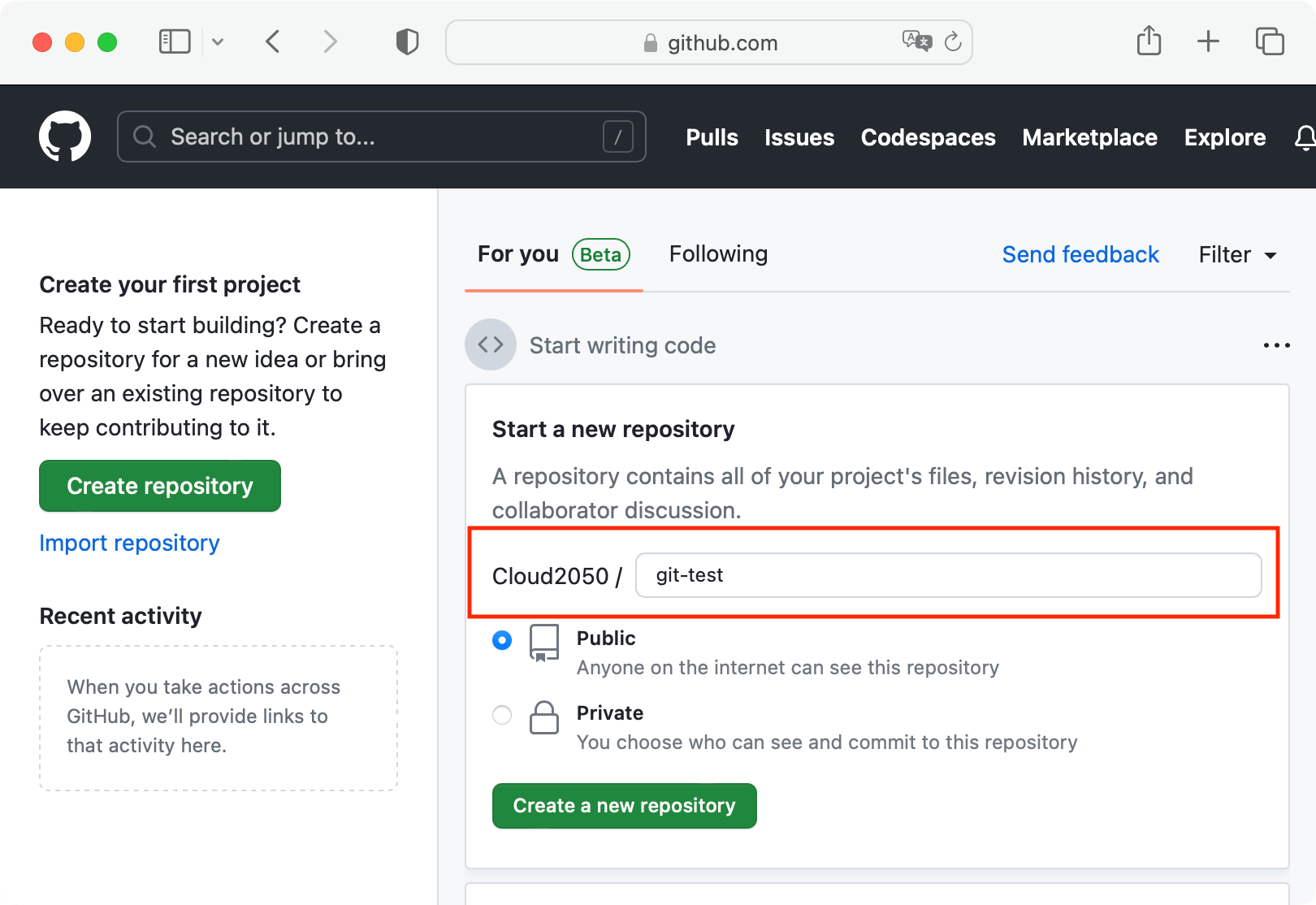Viewport: 1316px width, 905px height.
Task: Expand the sidebar chevron dropdown in Safari
Action: coord(218,41)
